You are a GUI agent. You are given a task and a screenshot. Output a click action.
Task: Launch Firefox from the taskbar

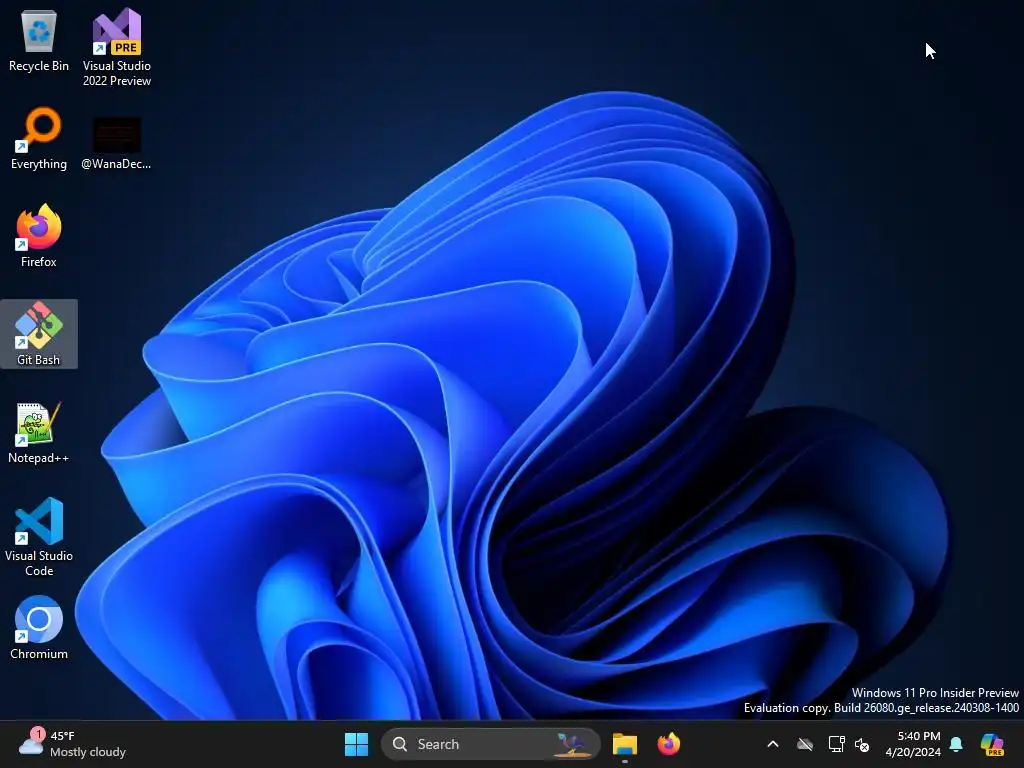point(669,744)
